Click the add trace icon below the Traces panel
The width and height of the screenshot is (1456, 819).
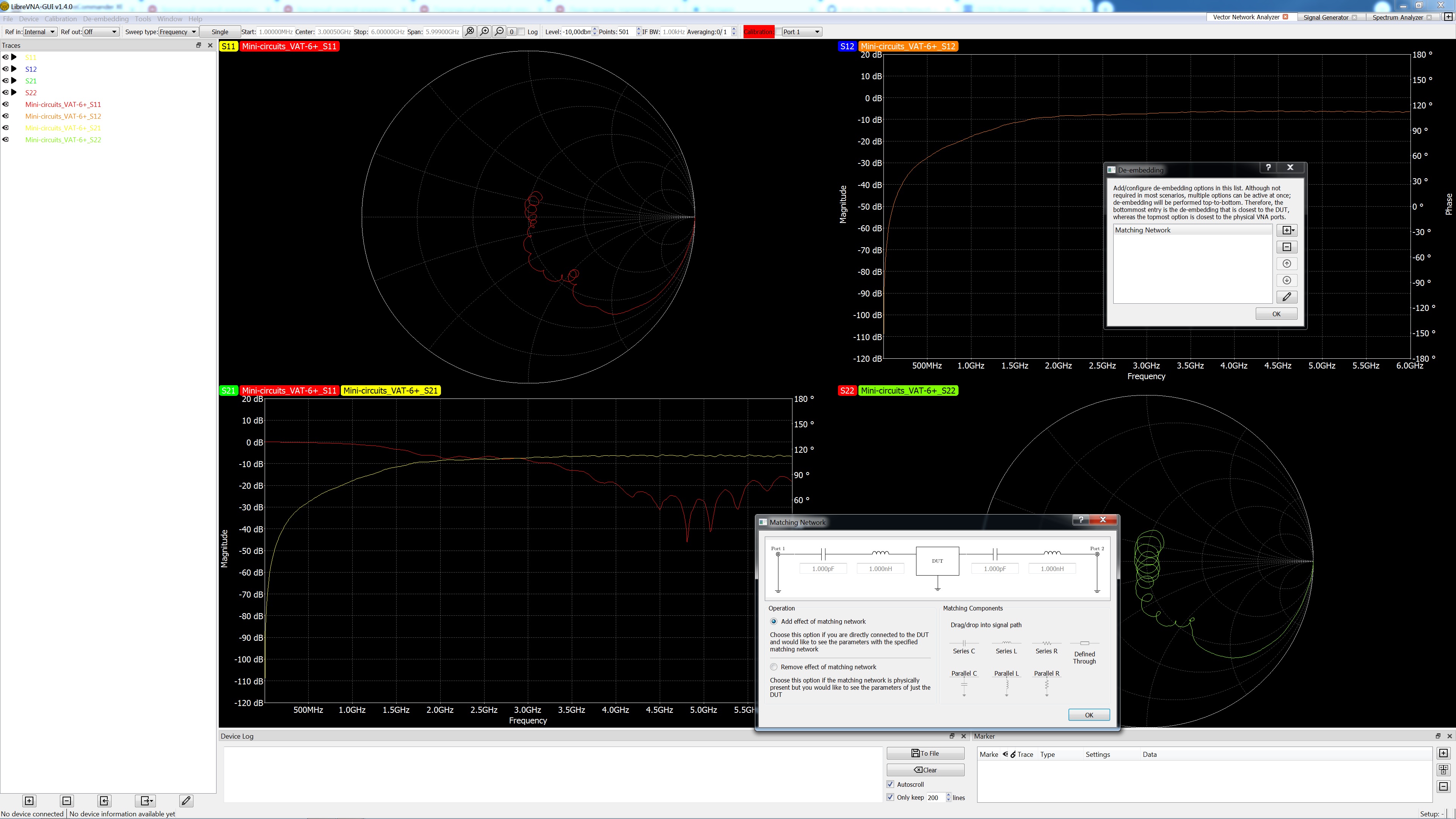[30, 800]
